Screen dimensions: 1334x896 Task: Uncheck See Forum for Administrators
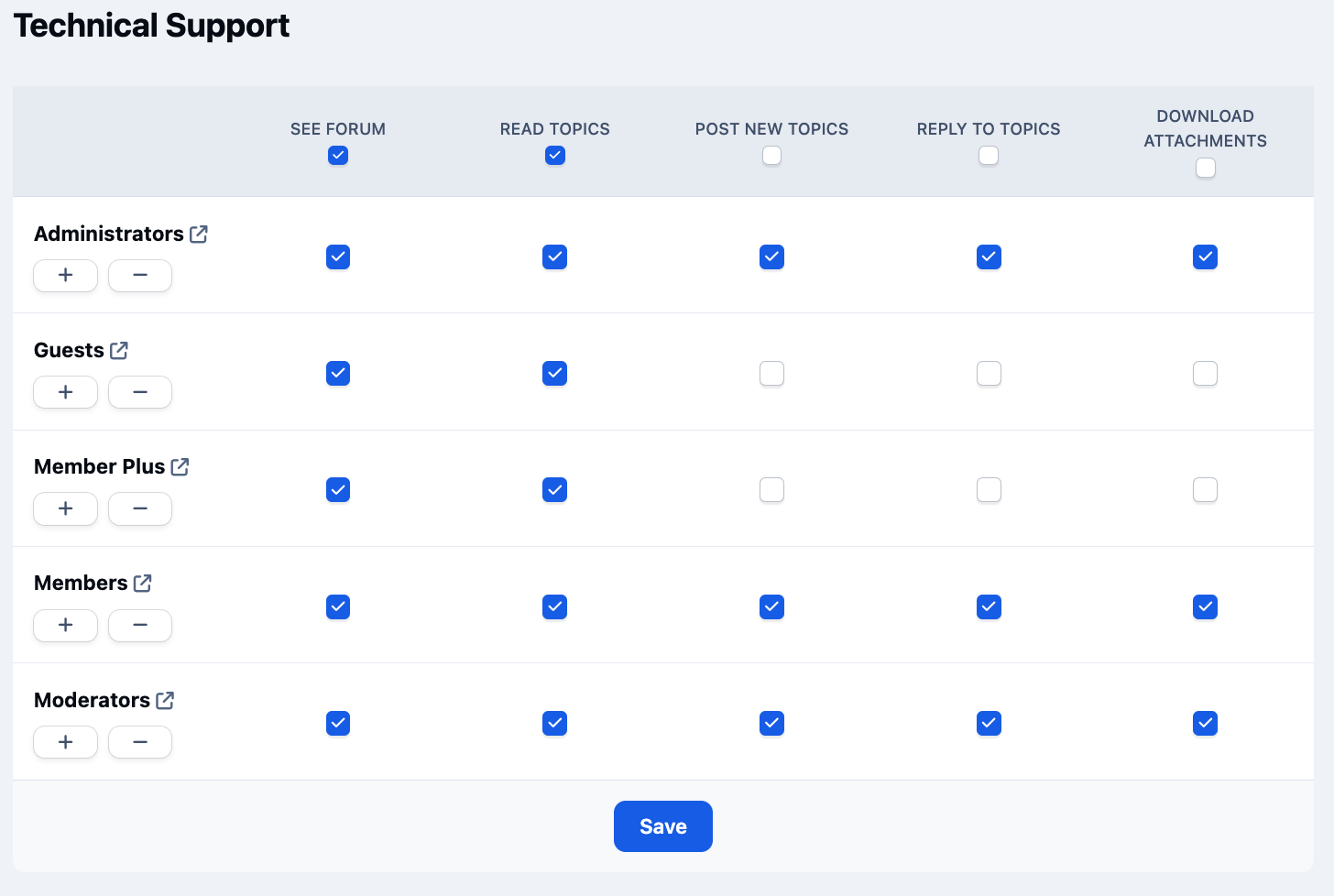[x=338, y=257]
